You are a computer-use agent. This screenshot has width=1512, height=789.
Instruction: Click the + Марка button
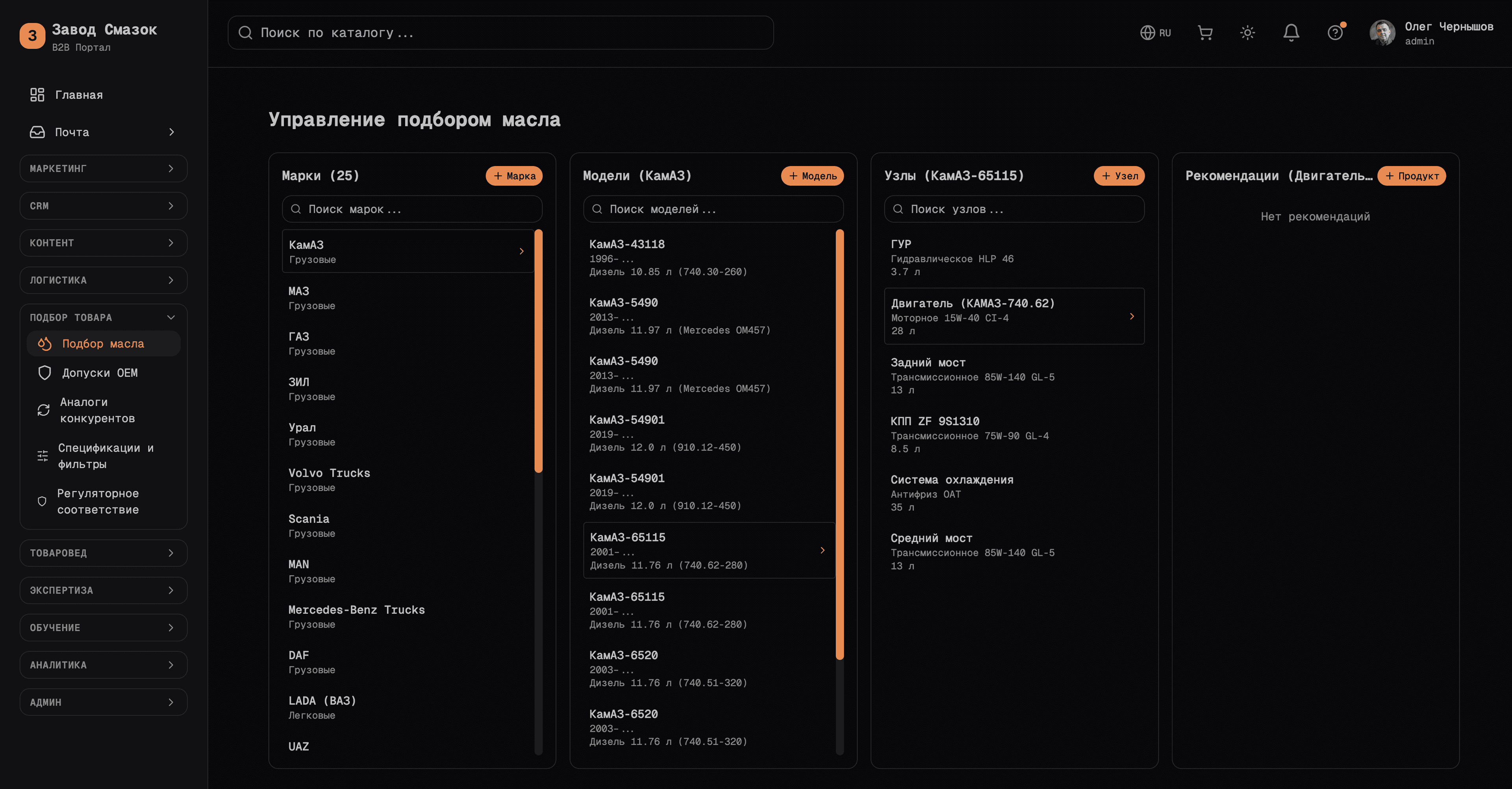514,176
